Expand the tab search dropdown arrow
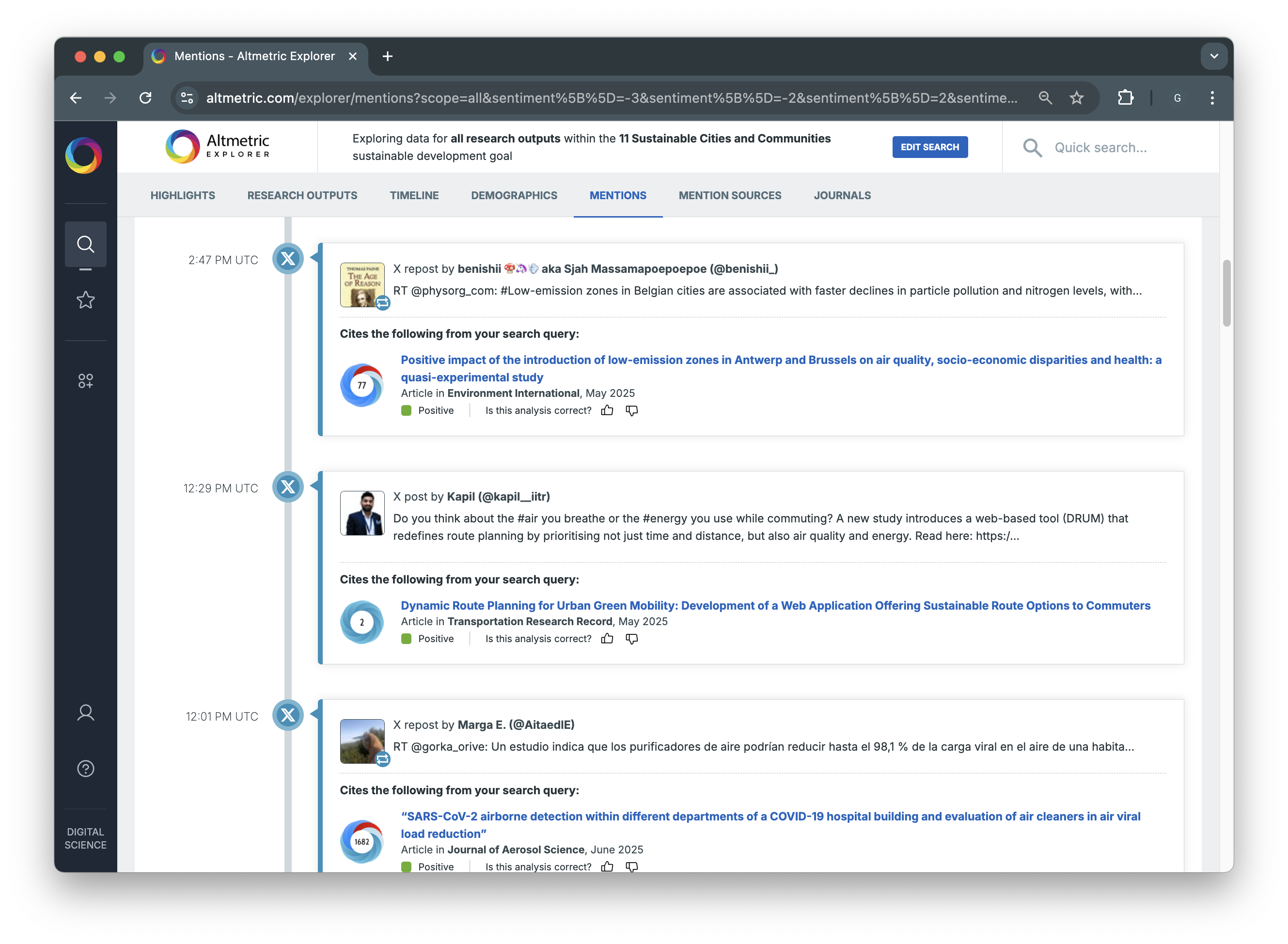 tap(1214, 56)
